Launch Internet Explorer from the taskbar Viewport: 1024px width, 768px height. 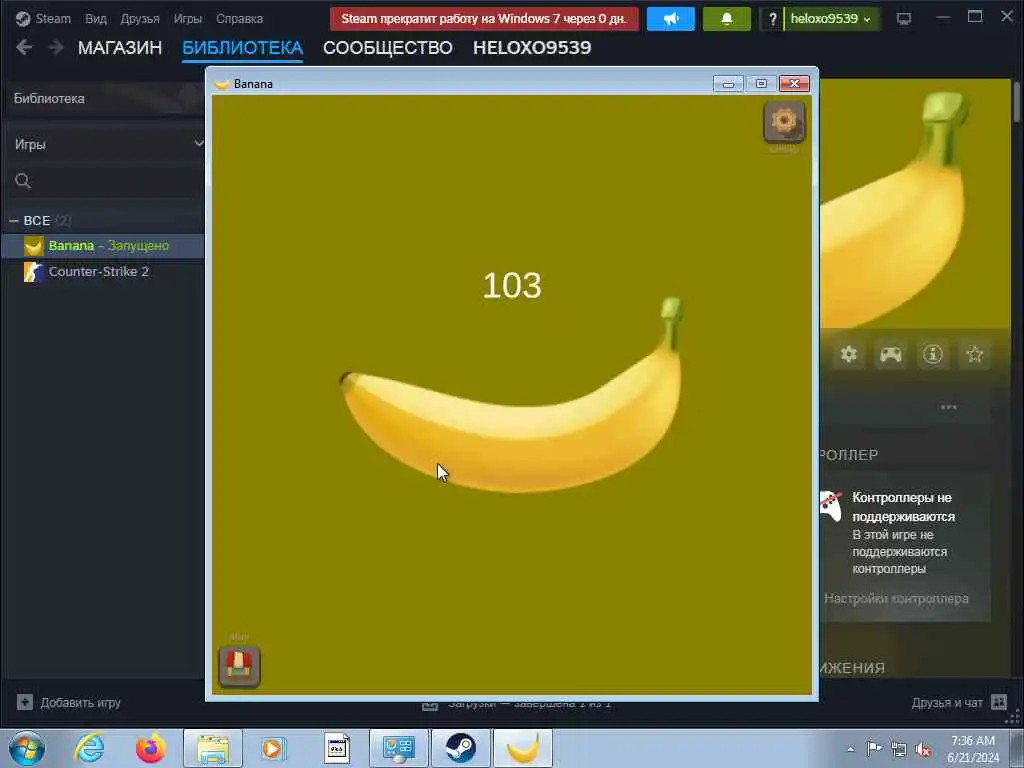[x=89, y=748]
